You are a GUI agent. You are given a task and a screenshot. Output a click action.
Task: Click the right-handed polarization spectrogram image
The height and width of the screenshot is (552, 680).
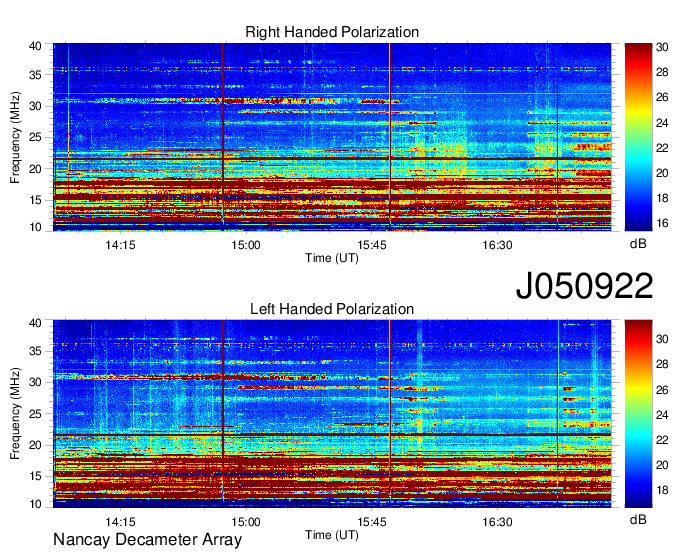pyautogui.click(x=332, y=137)
